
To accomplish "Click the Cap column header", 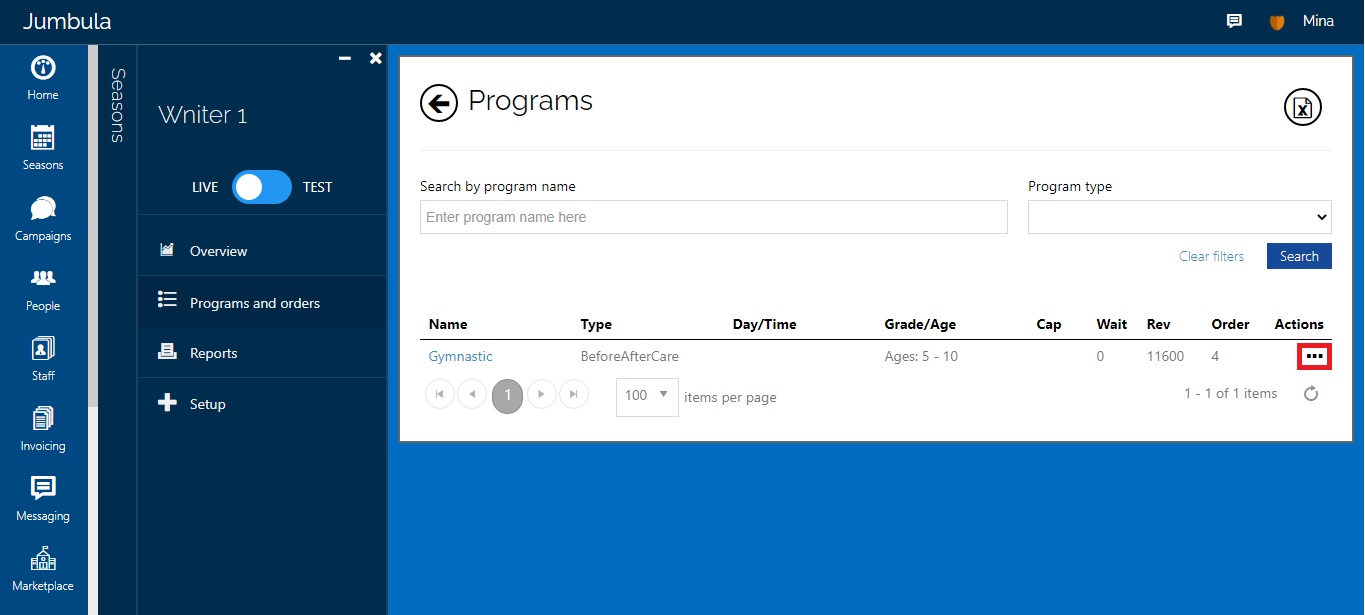I will tap(1049, 324).
